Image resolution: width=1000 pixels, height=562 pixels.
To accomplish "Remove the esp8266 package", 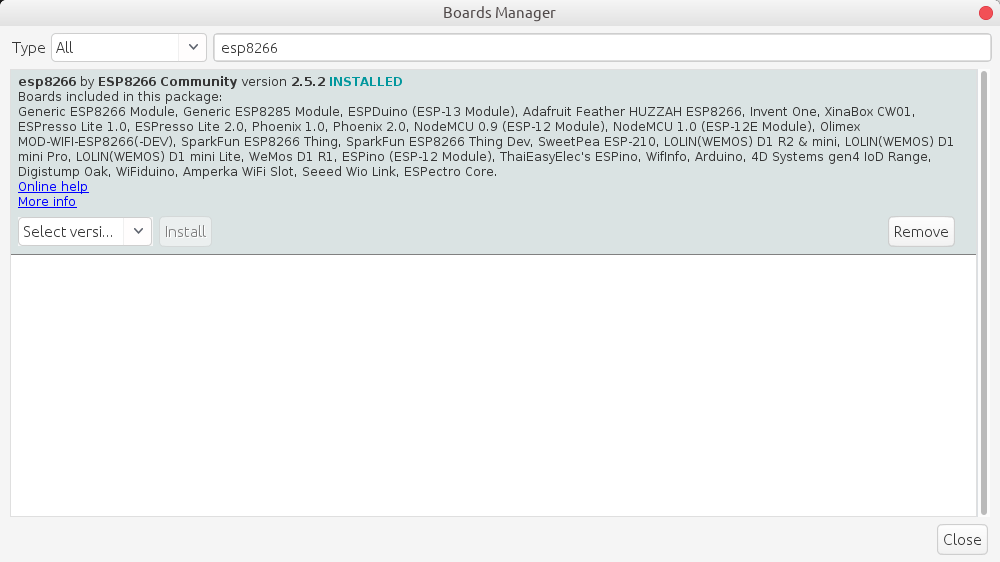I will coord(921,232).
